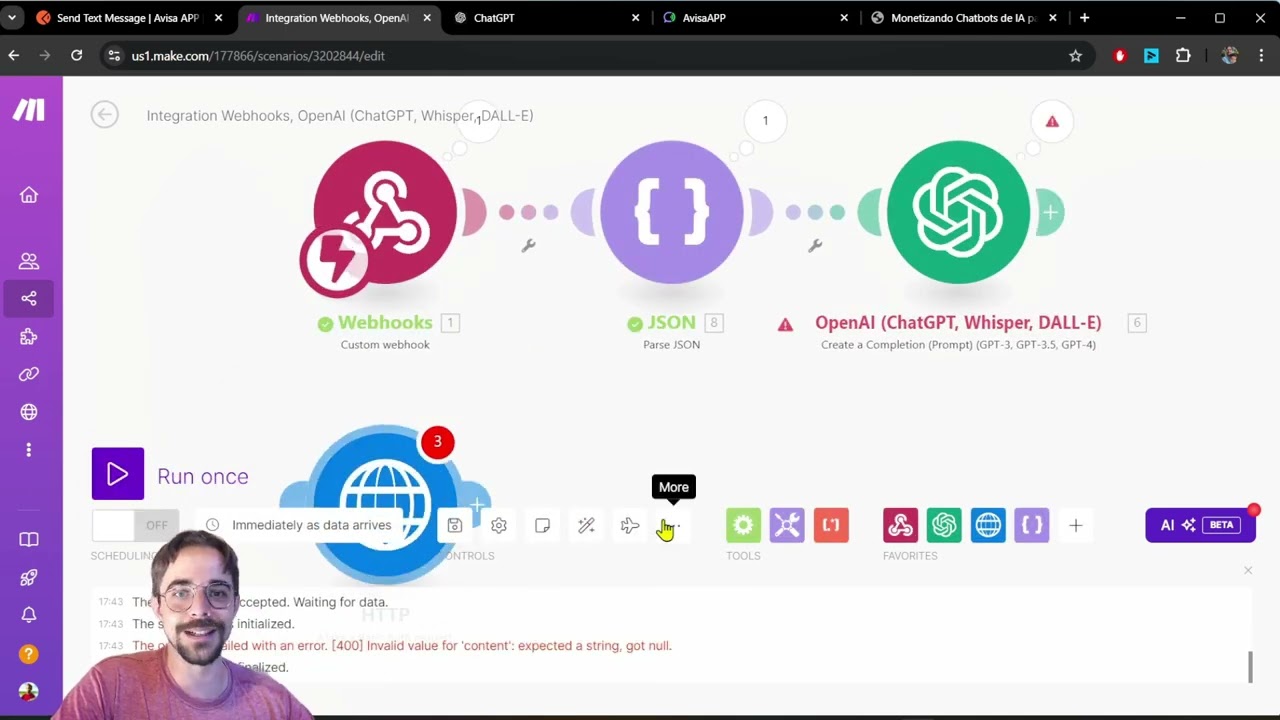Open Scenarios share icon in sidebar

[x=29, y=298]
